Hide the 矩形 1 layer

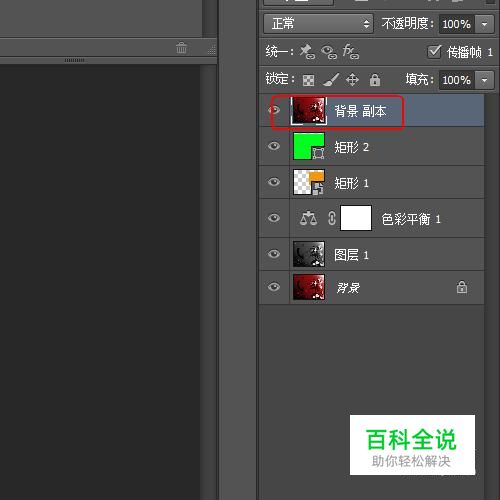click(274, 182)
